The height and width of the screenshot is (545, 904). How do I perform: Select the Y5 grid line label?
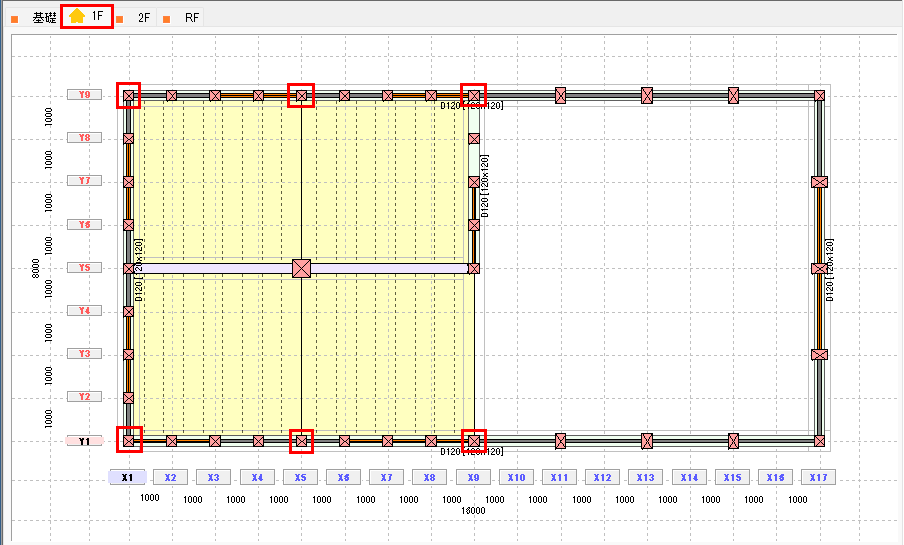(85, 268)
